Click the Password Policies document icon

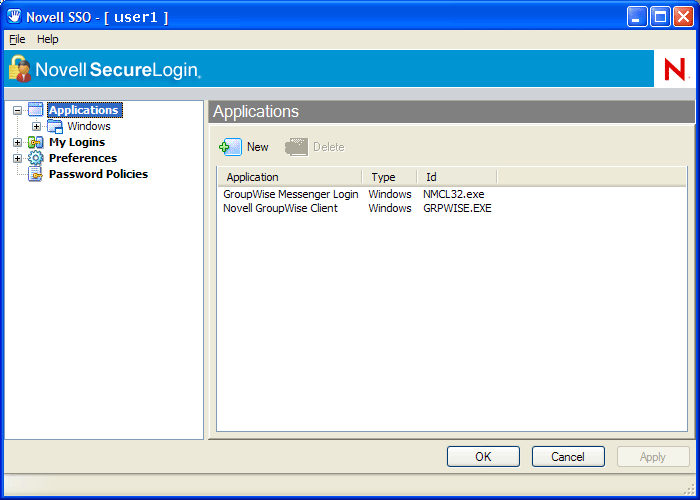tap(36, 174)
